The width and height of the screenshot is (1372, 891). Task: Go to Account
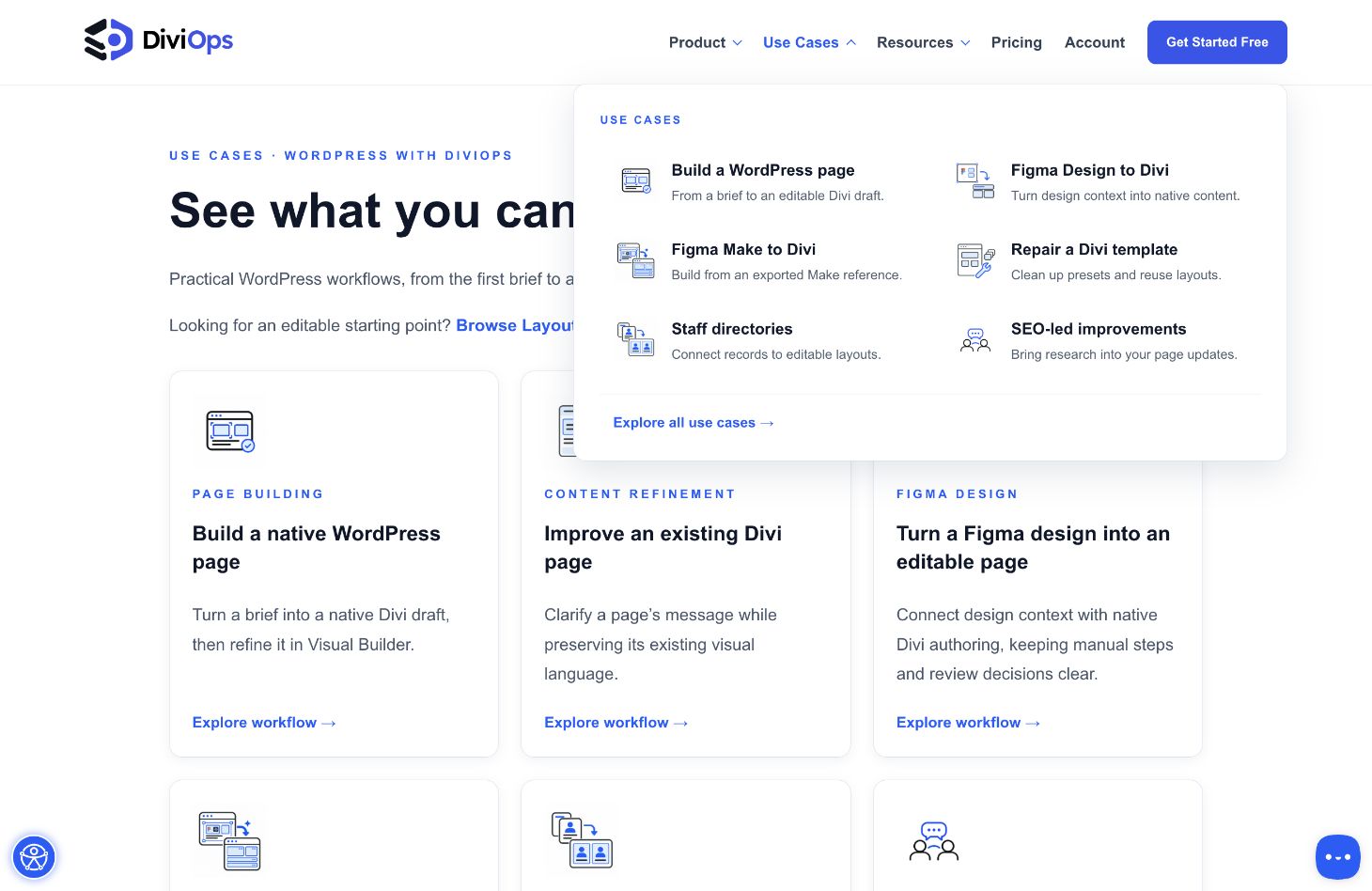pyautogui.click(x=1095, y=42)
